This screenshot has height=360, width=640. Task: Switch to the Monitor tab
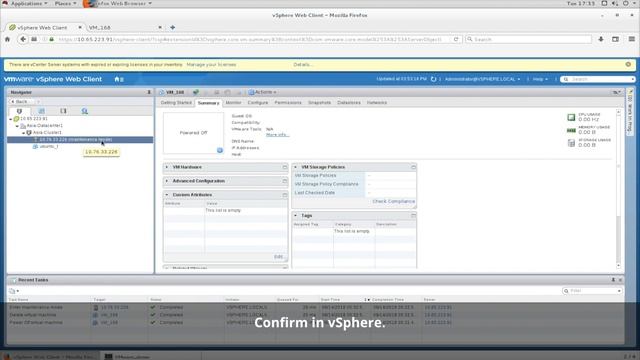pyautogui.click(x=233, y=103)
